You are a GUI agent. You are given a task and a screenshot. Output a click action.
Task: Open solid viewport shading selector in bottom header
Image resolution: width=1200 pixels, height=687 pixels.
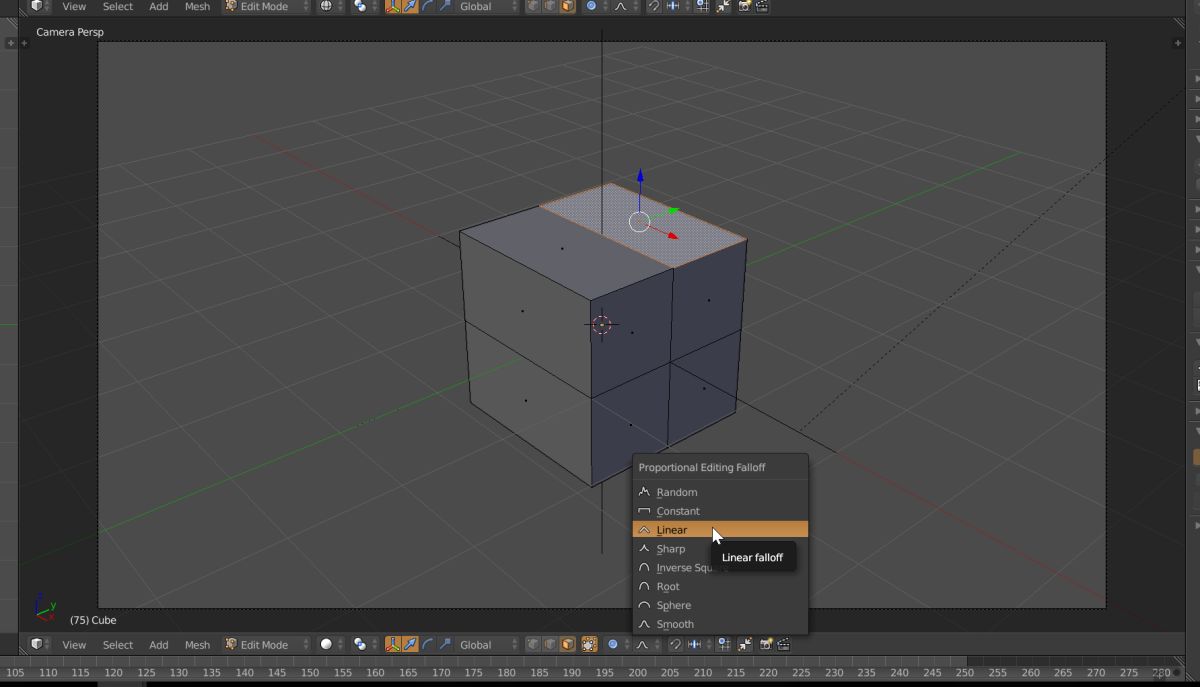331,645
